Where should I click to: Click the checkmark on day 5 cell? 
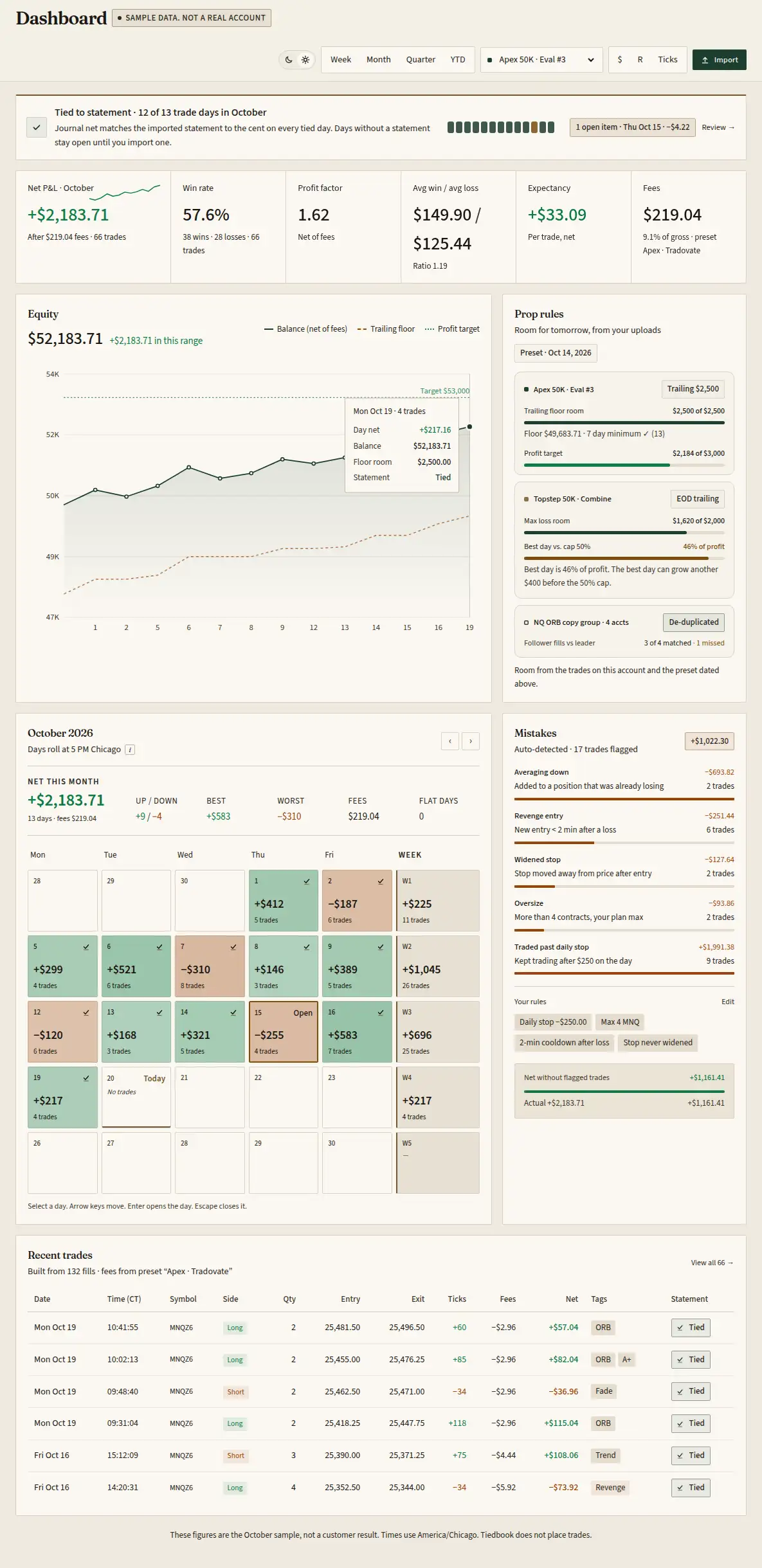coord(86,947)
